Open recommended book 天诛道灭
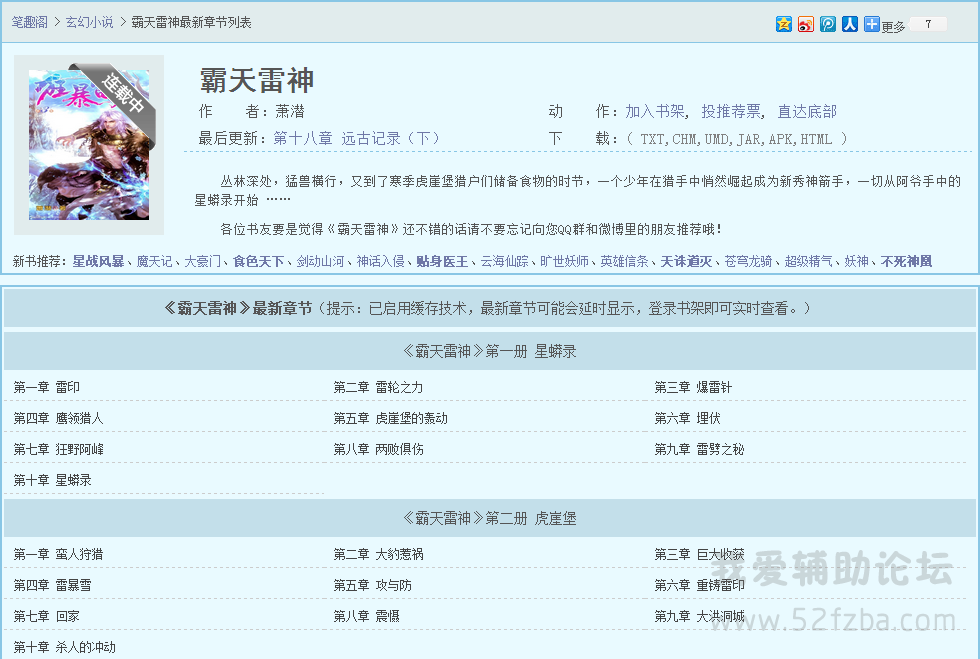Viewport: 980px width, 659px height. [x=686, y=261]
